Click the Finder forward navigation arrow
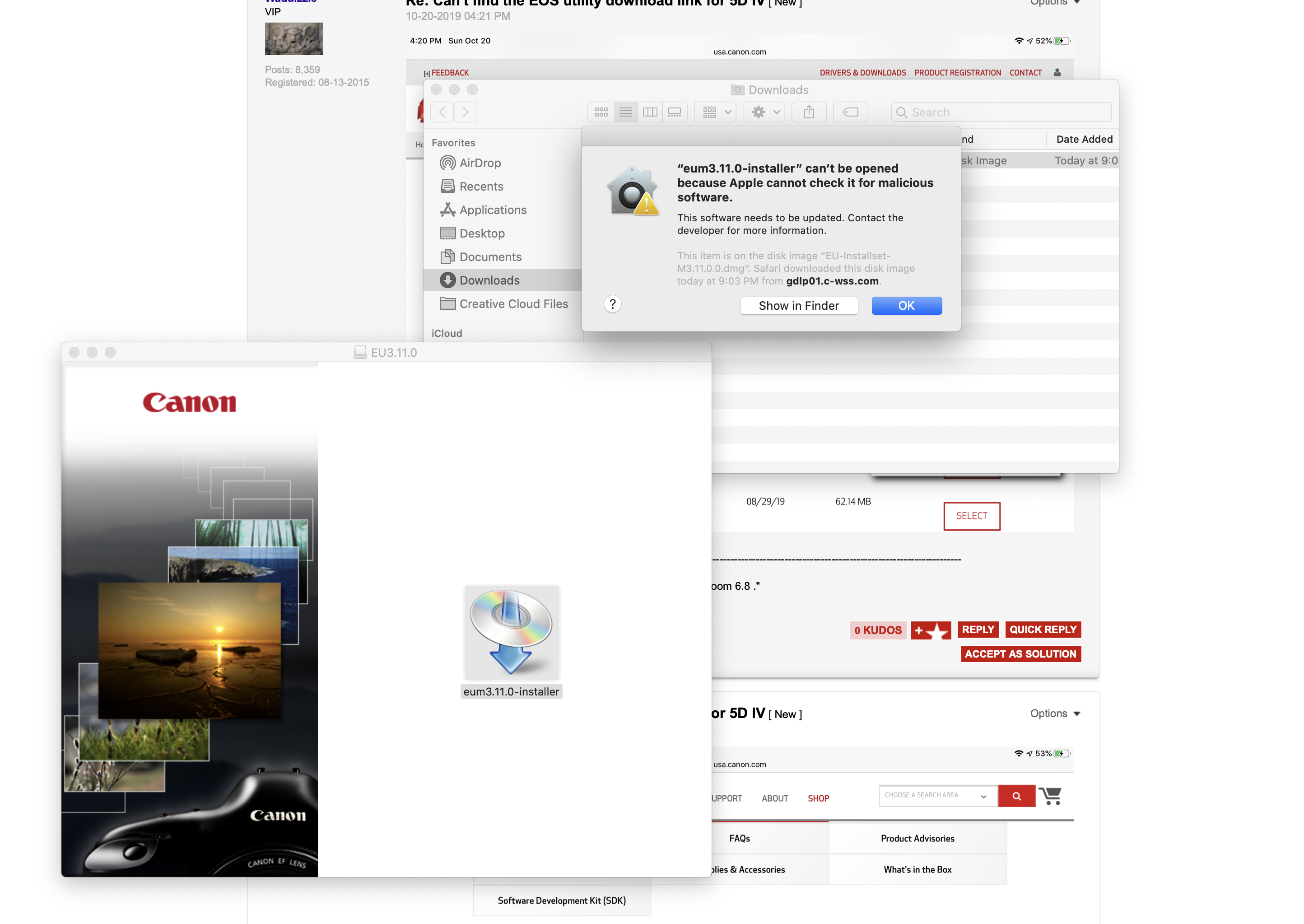Image resolution: width=1304 pixels, height=924 pixels. [x=465, y=112]
